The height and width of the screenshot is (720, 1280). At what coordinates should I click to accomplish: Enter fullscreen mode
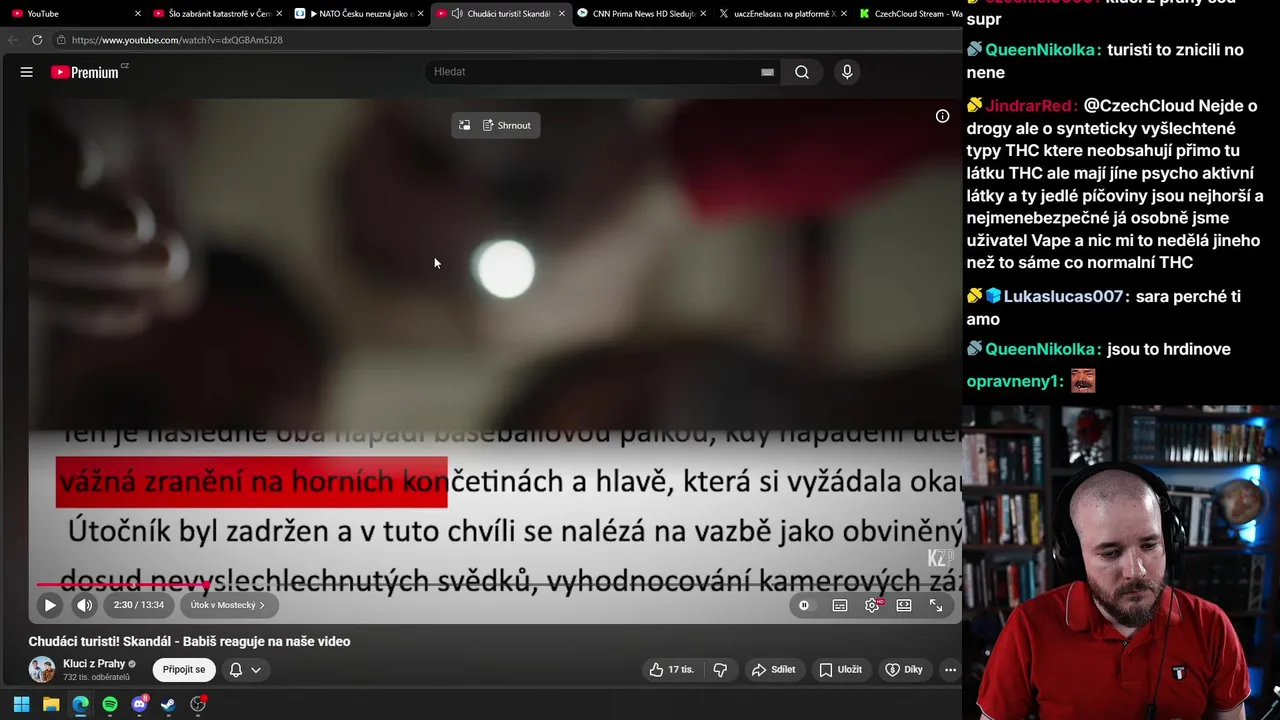[x=936, y=605]
